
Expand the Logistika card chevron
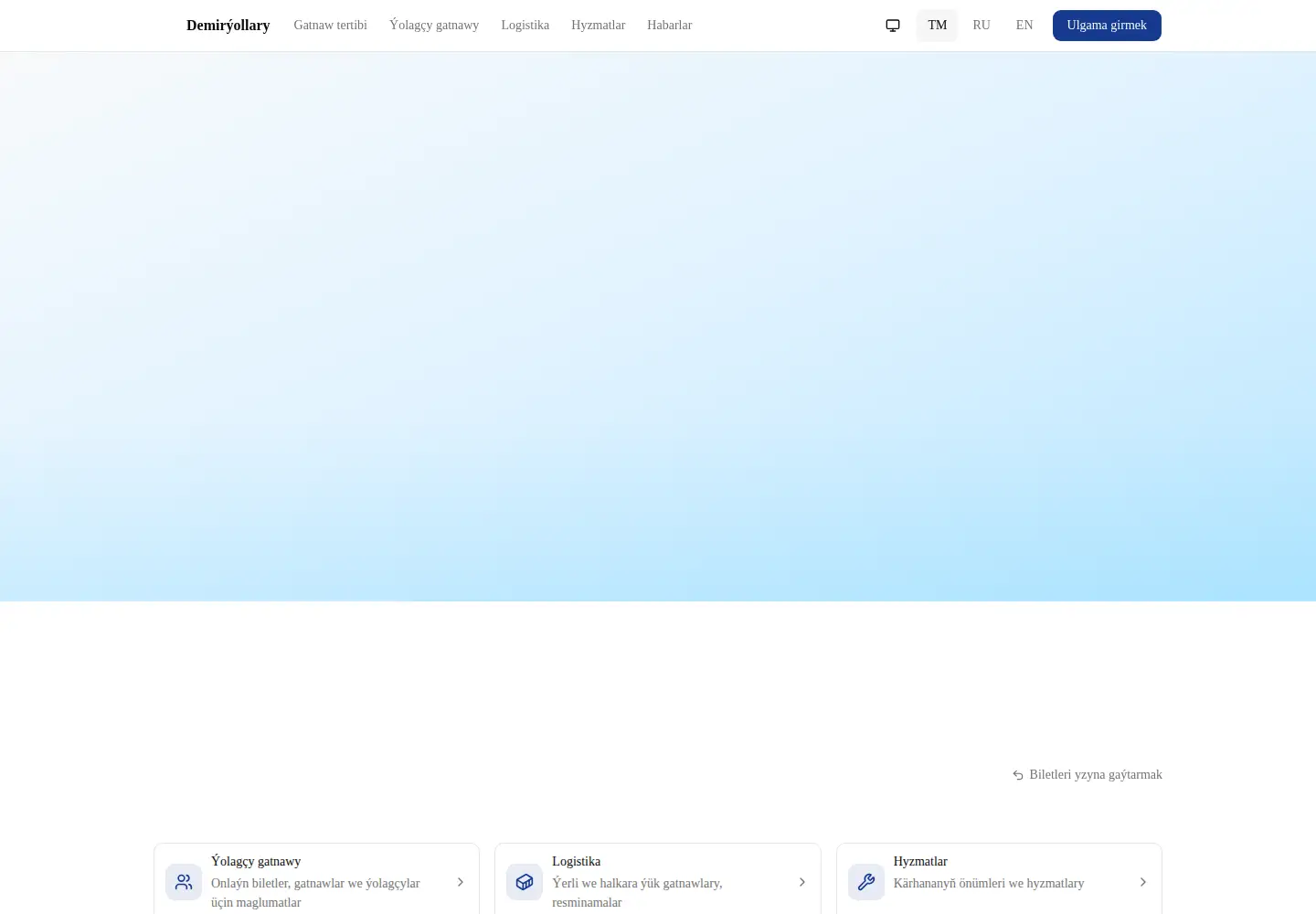click(x=802, y=882)
